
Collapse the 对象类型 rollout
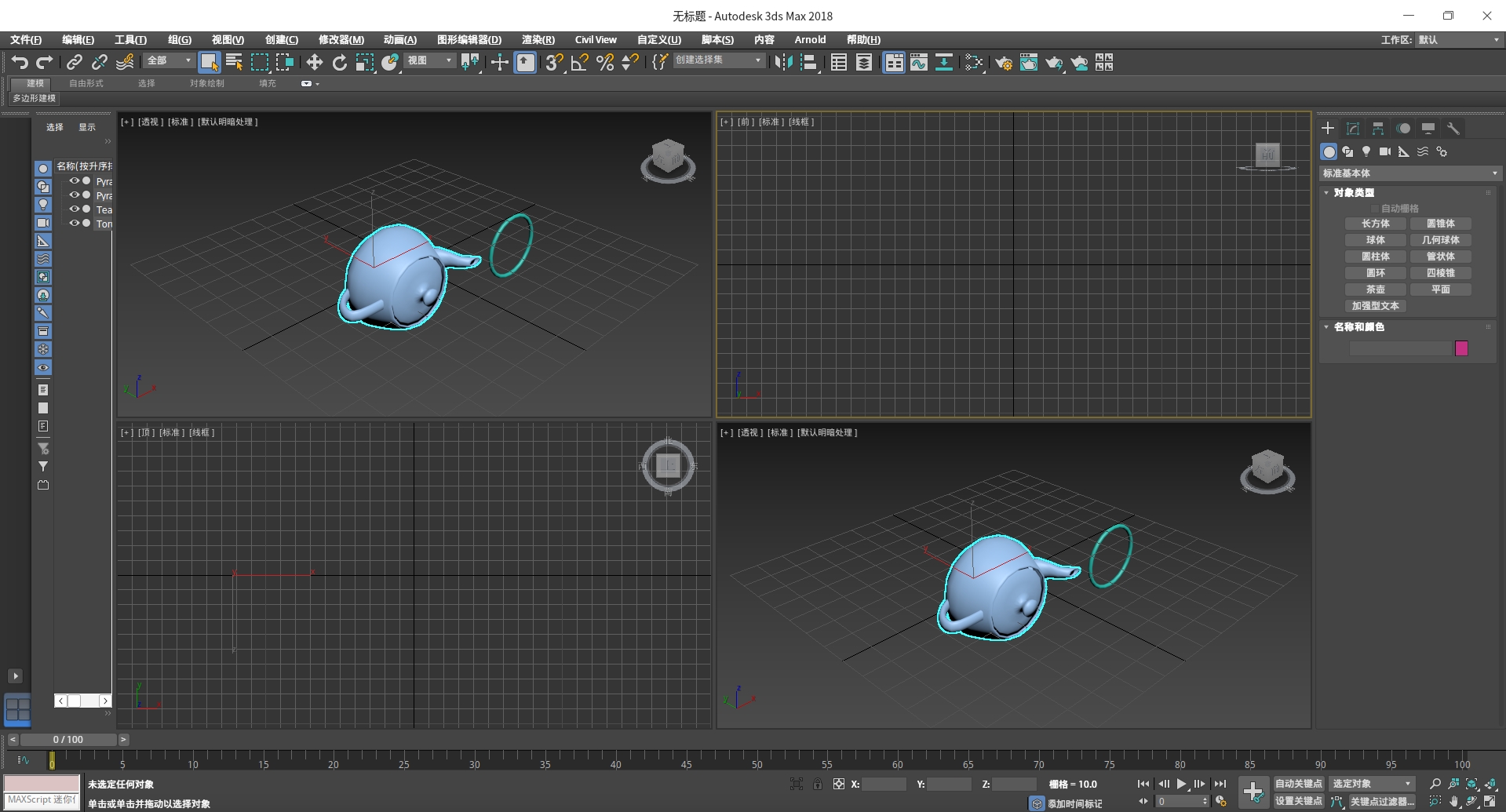point(1354,192)
